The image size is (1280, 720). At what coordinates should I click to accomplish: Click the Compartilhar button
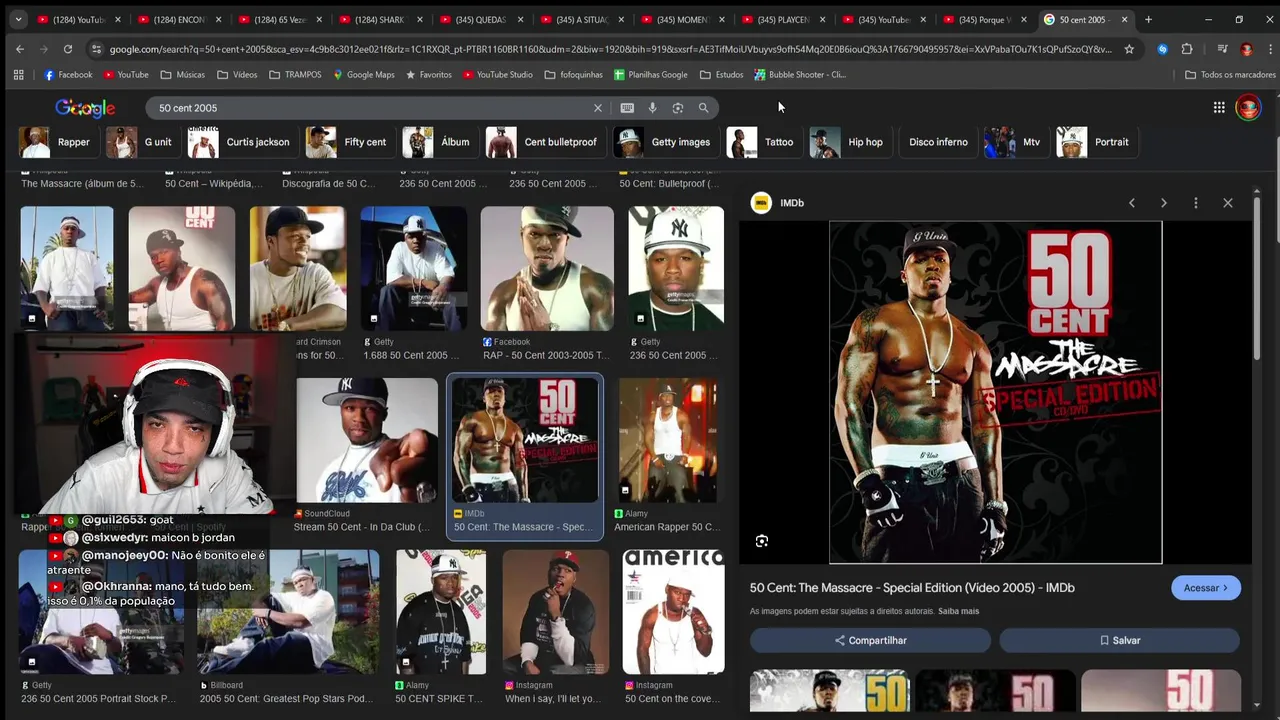click(x=870, y=640)
